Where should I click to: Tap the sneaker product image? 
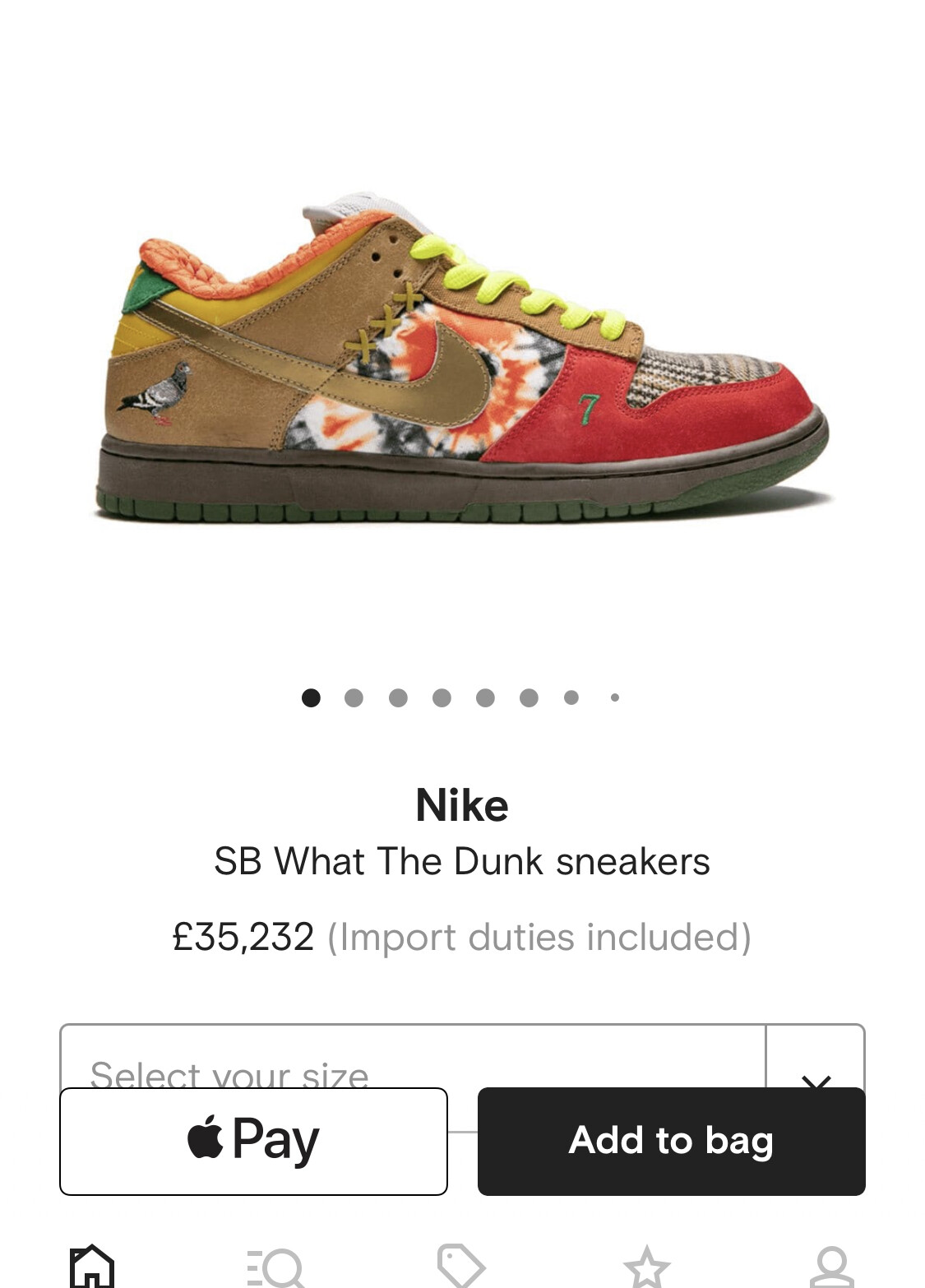(462, 358)
